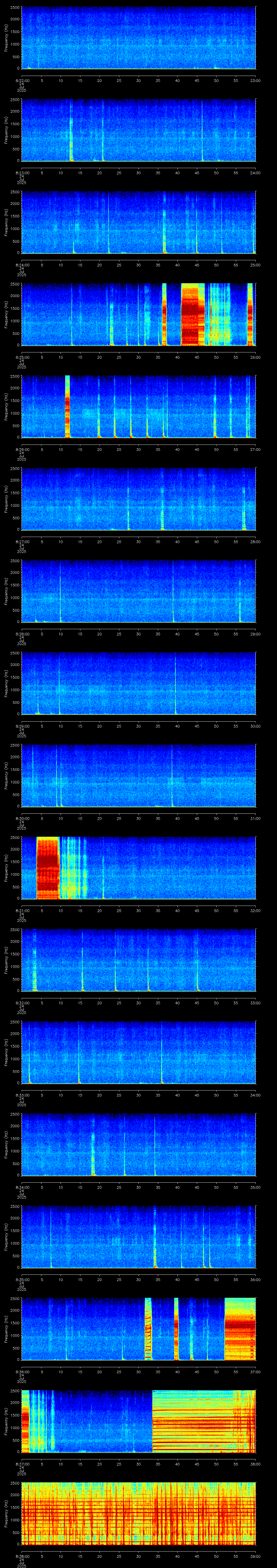Image resolution: width=277 pixels, height=1568 pixels.
Task: Click the 23:00 end time label
Action: (x=255, y=80)
